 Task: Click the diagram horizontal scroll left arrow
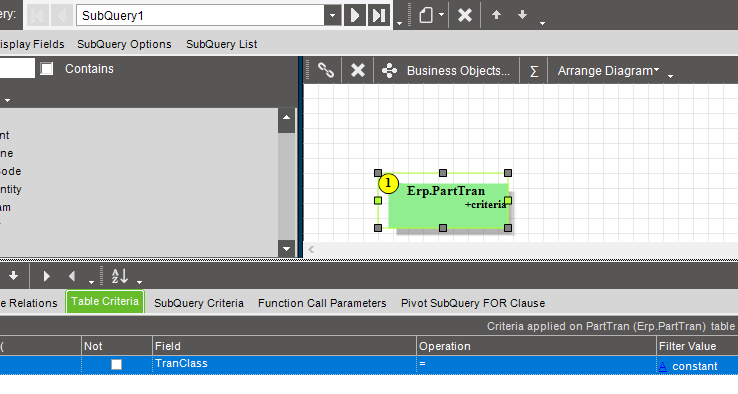(x=311, y=249)
